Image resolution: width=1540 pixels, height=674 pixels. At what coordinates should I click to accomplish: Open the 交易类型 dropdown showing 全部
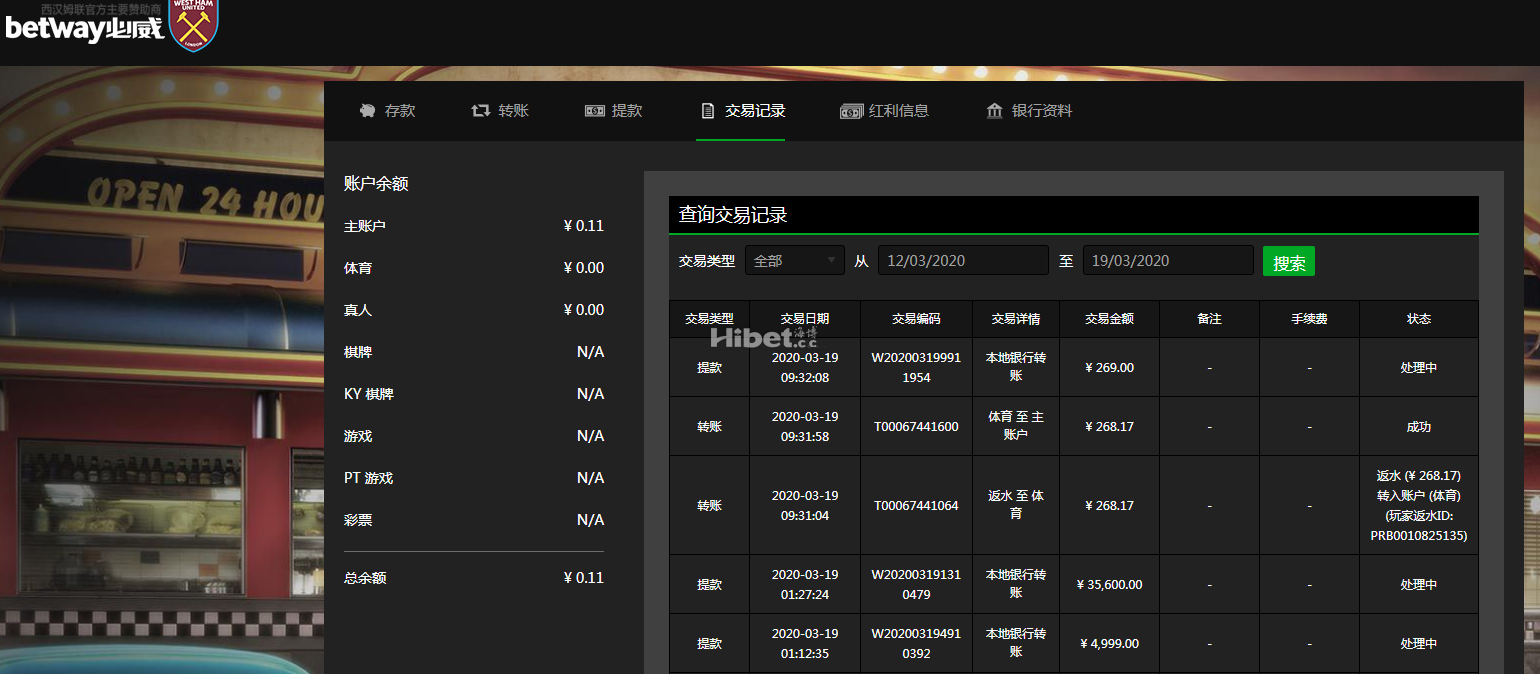(795, 261)
